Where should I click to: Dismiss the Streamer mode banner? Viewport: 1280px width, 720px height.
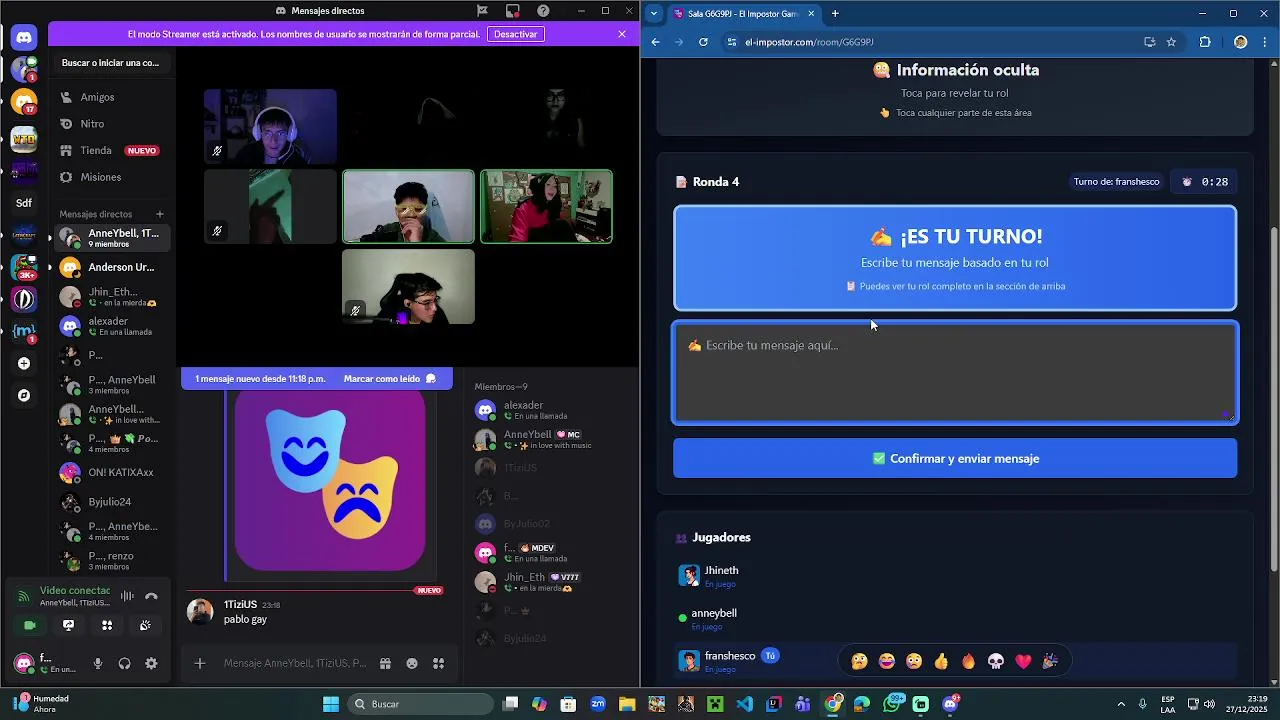622,34
